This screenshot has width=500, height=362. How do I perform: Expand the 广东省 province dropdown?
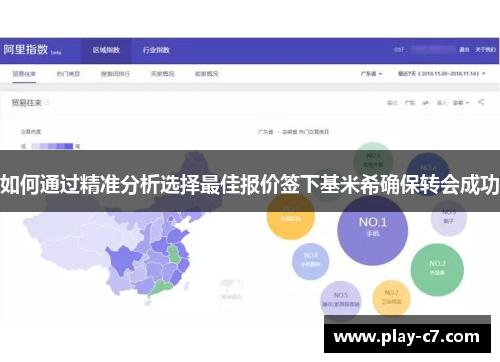click(x=371, y=73)
